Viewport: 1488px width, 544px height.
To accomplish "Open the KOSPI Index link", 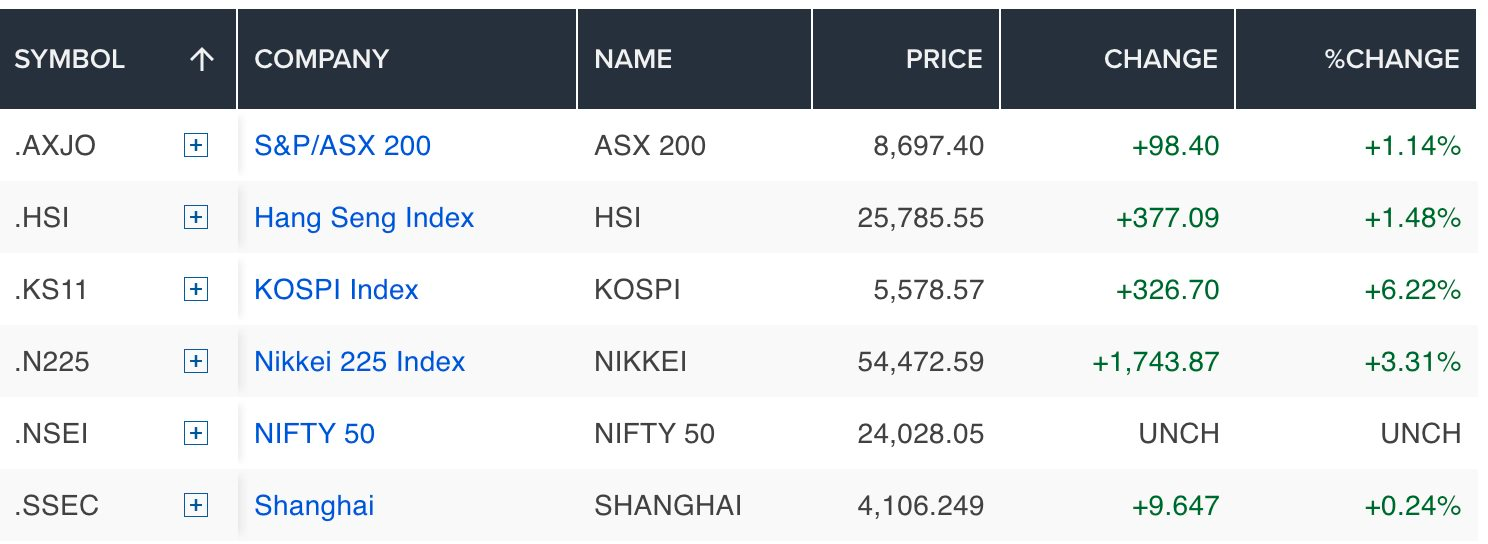I will [x=336, y=290].
